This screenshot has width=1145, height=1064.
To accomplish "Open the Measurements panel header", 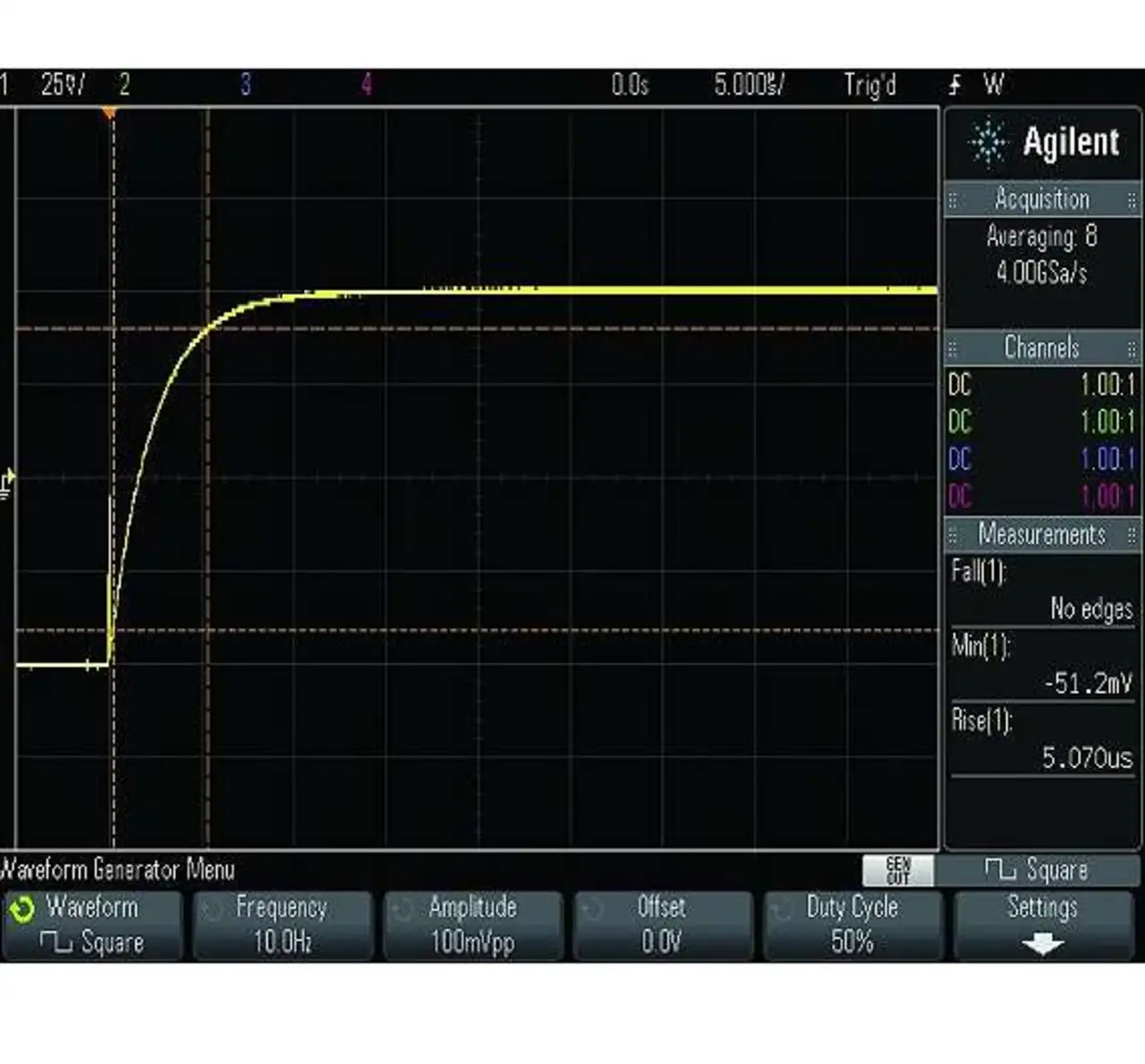I will (x=1042, y=535).
